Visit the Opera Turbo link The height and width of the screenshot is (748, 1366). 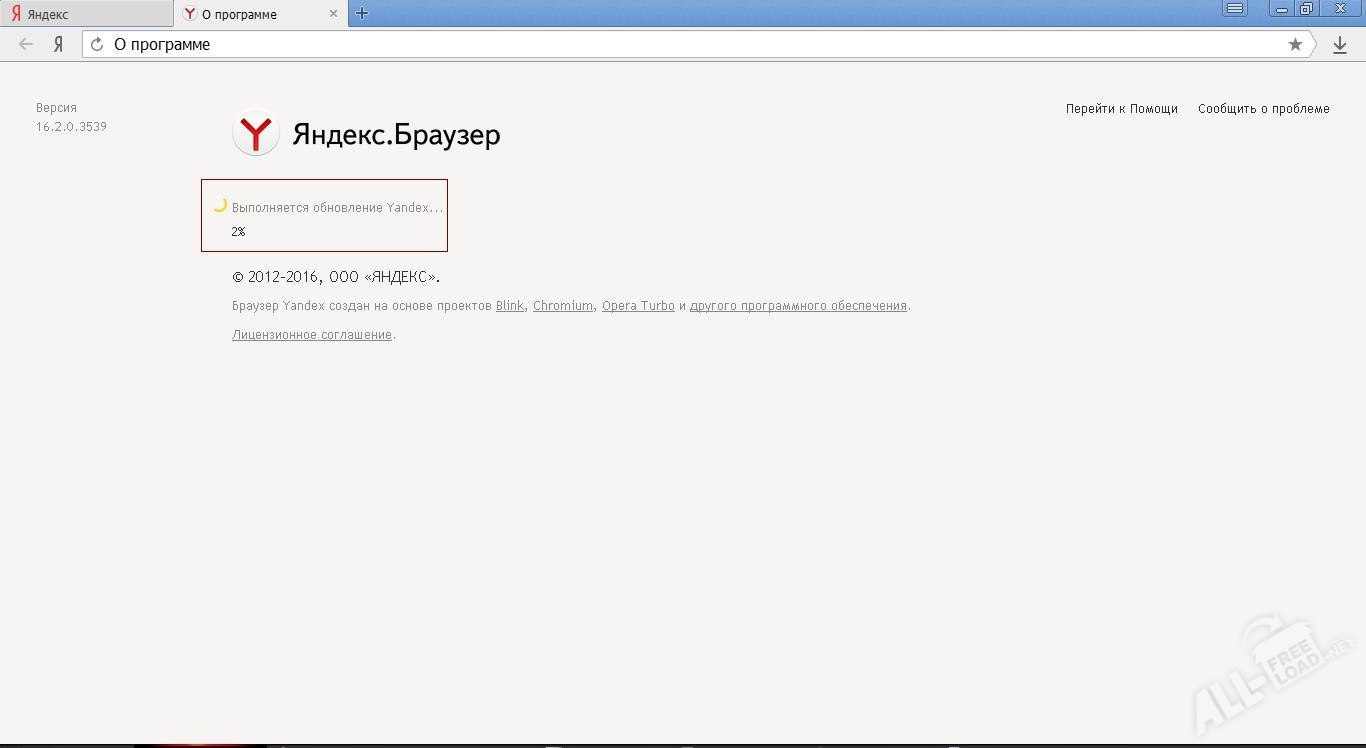coord(637,305)
